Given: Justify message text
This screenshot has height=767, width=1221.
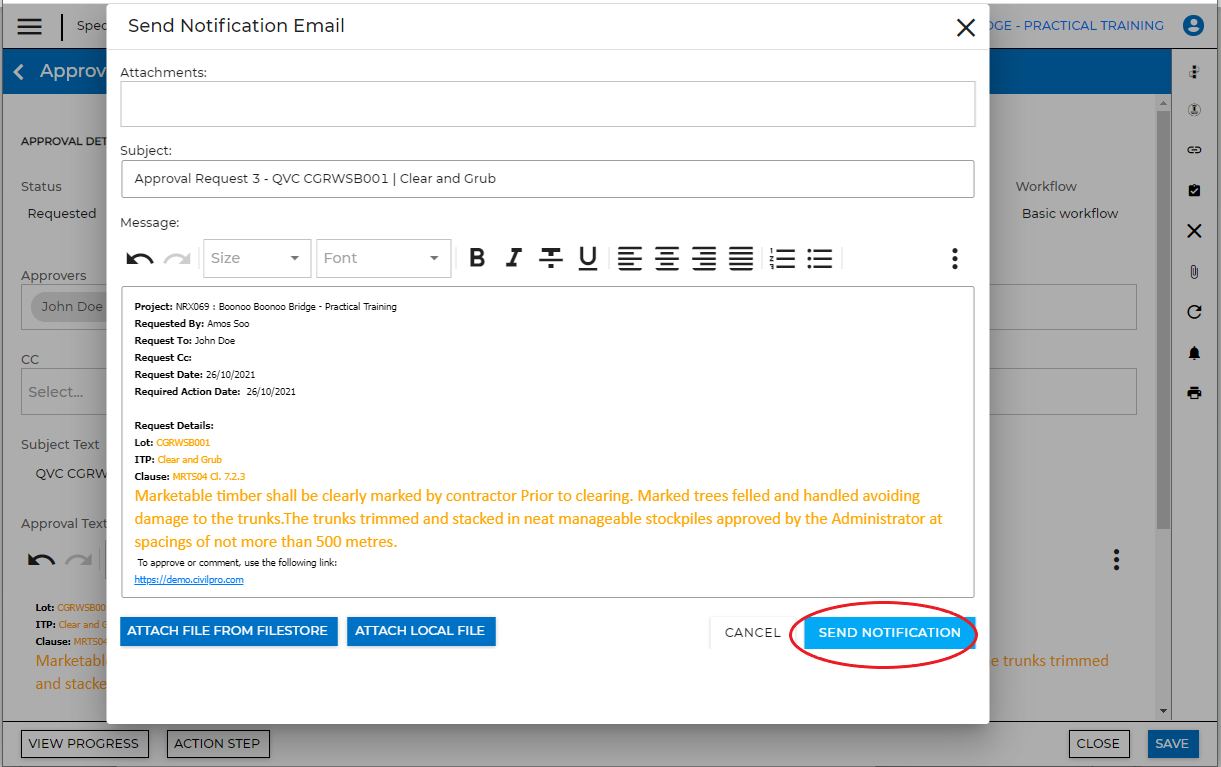Looking at the screenshot, I should pyautogui.click(x=741, y=258).
